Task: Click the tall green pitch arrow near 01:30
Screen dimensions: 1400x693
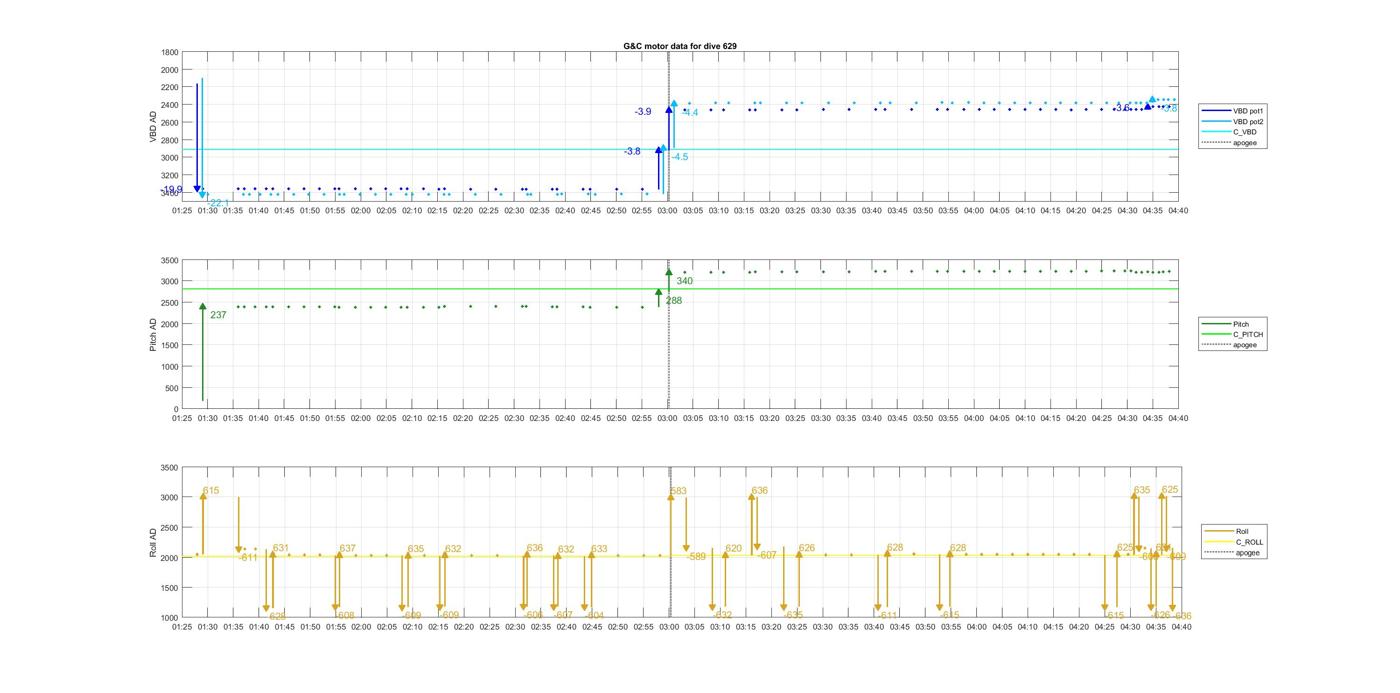Action: click(x=202, y=352)
